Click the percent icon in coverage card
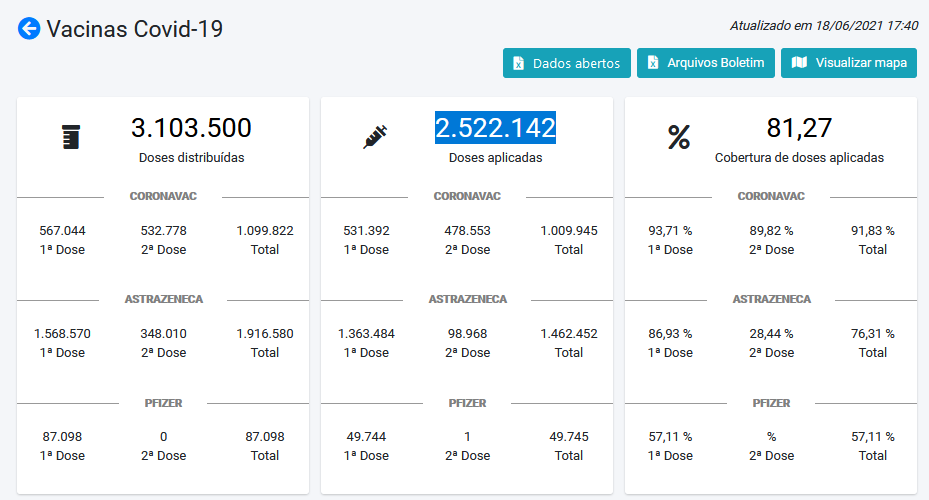The width and height of the screenshot is (929, 500). pos(679,138)
